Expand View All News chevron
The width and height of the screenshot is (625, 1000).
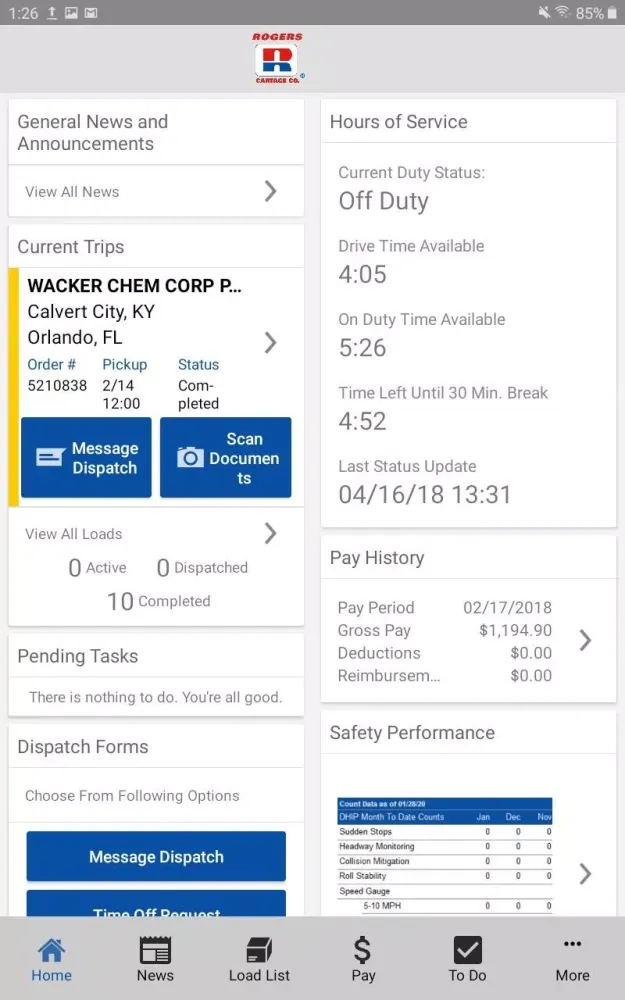270,191
